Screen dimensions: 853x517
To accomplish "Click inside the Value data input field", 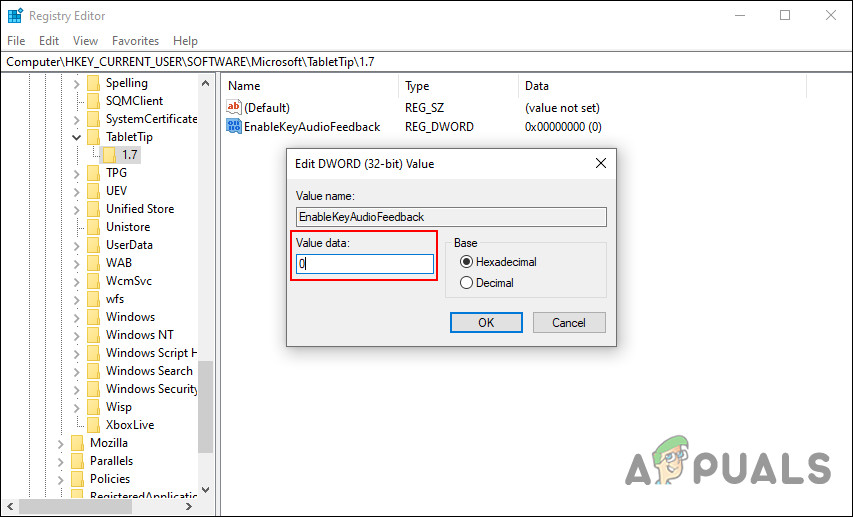I will click(x=364, y=264).
